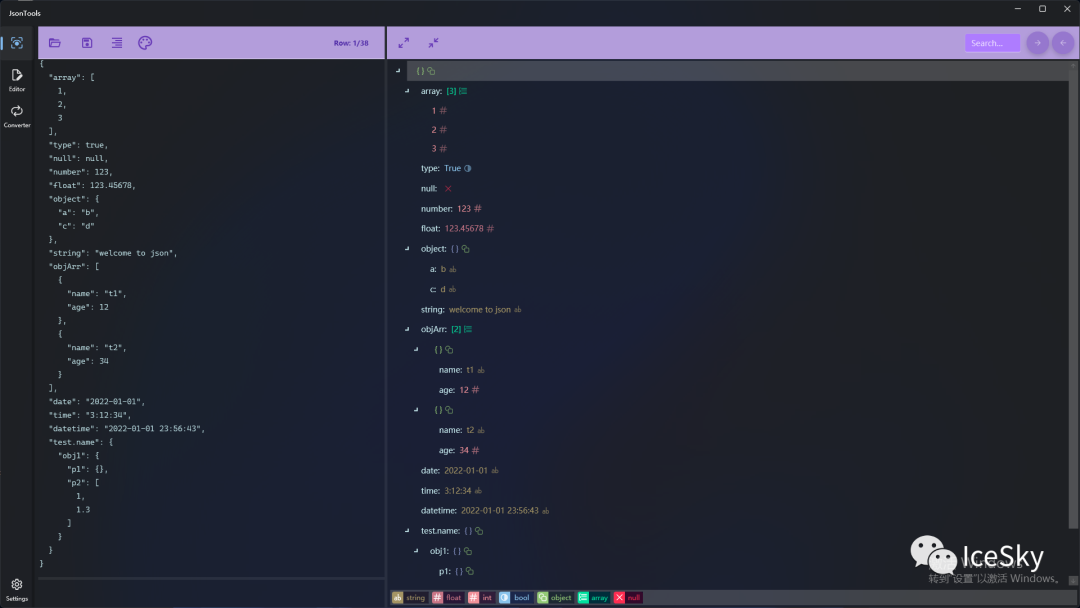1080x608 pixels.
Task: Click the editor horizontal scrollbar
Action: pos(211,579)
